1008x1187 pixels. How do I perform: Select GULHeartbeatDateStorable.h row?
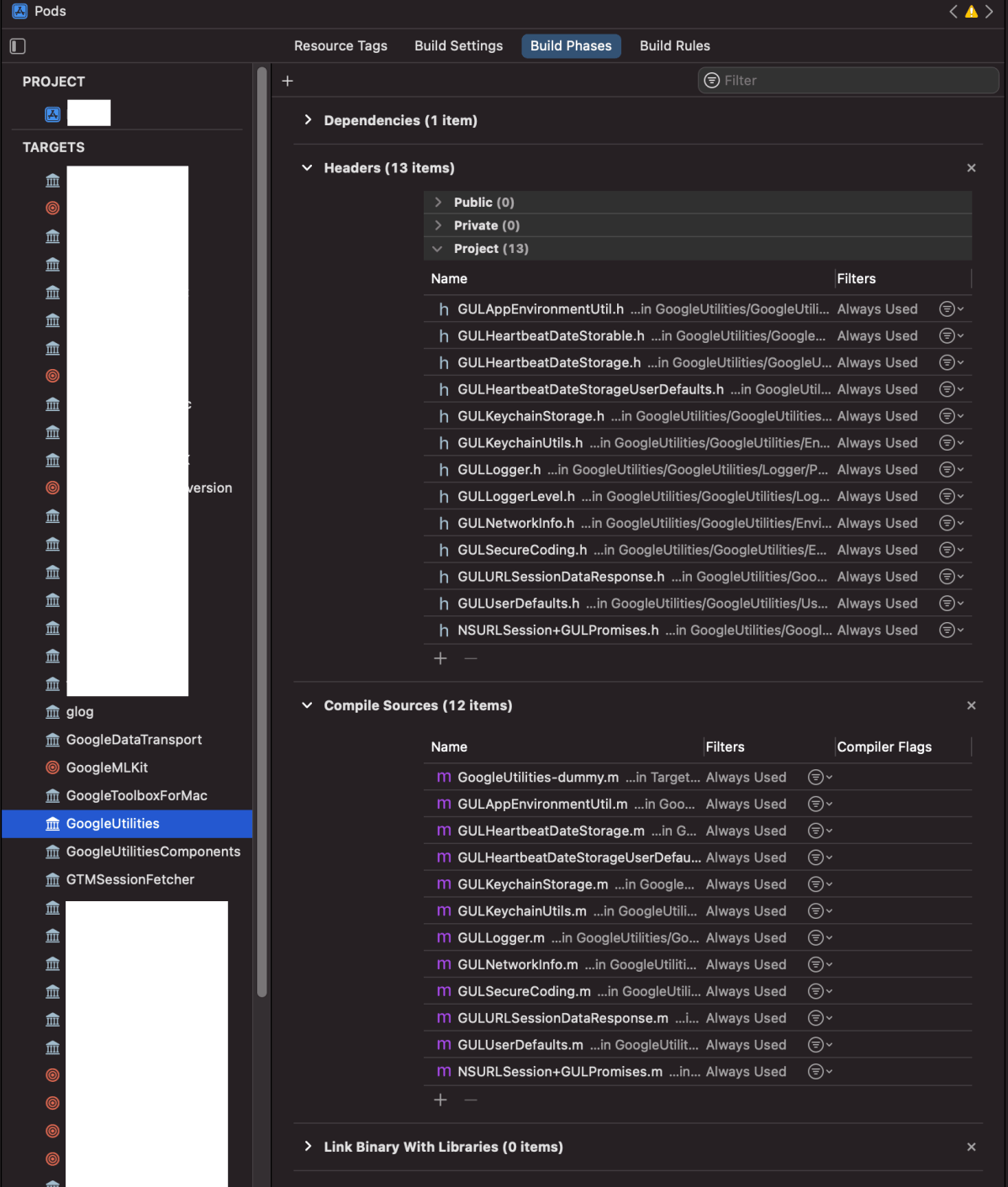(698, 336)
